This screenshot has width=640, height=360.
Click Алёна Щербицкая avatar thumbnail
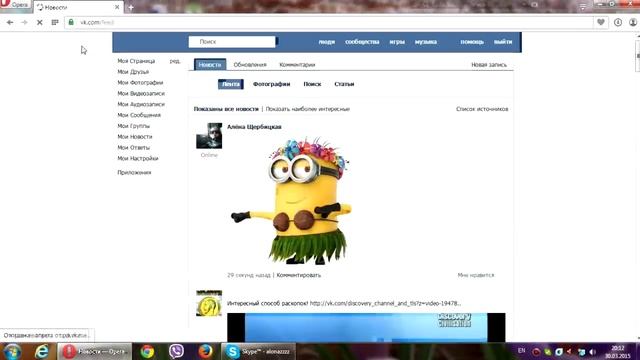[209, 136]
